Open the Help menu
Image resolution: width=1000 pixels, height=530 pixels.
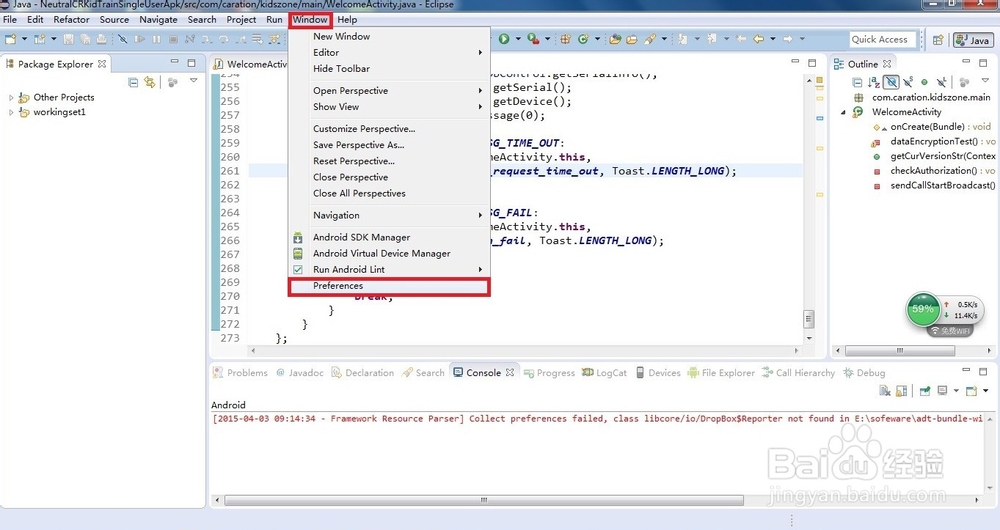coord(347,20)
